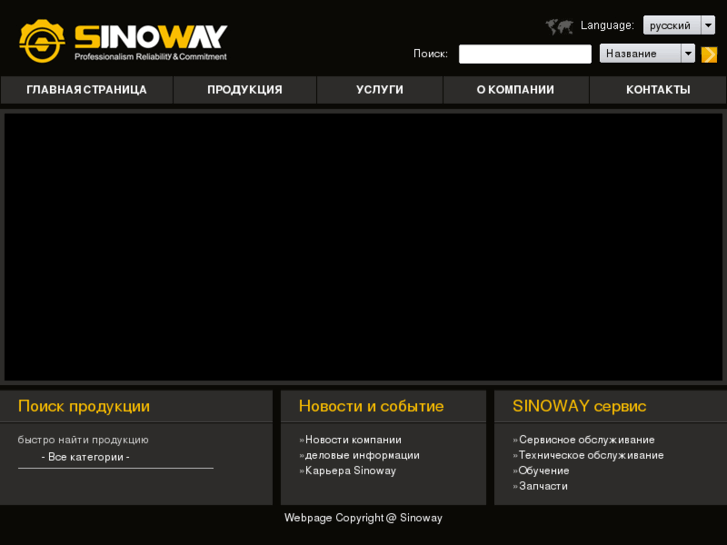Click the быстро найти продукцию text
The width and height of the screenshot is (727, 545).
pos(83,440)
